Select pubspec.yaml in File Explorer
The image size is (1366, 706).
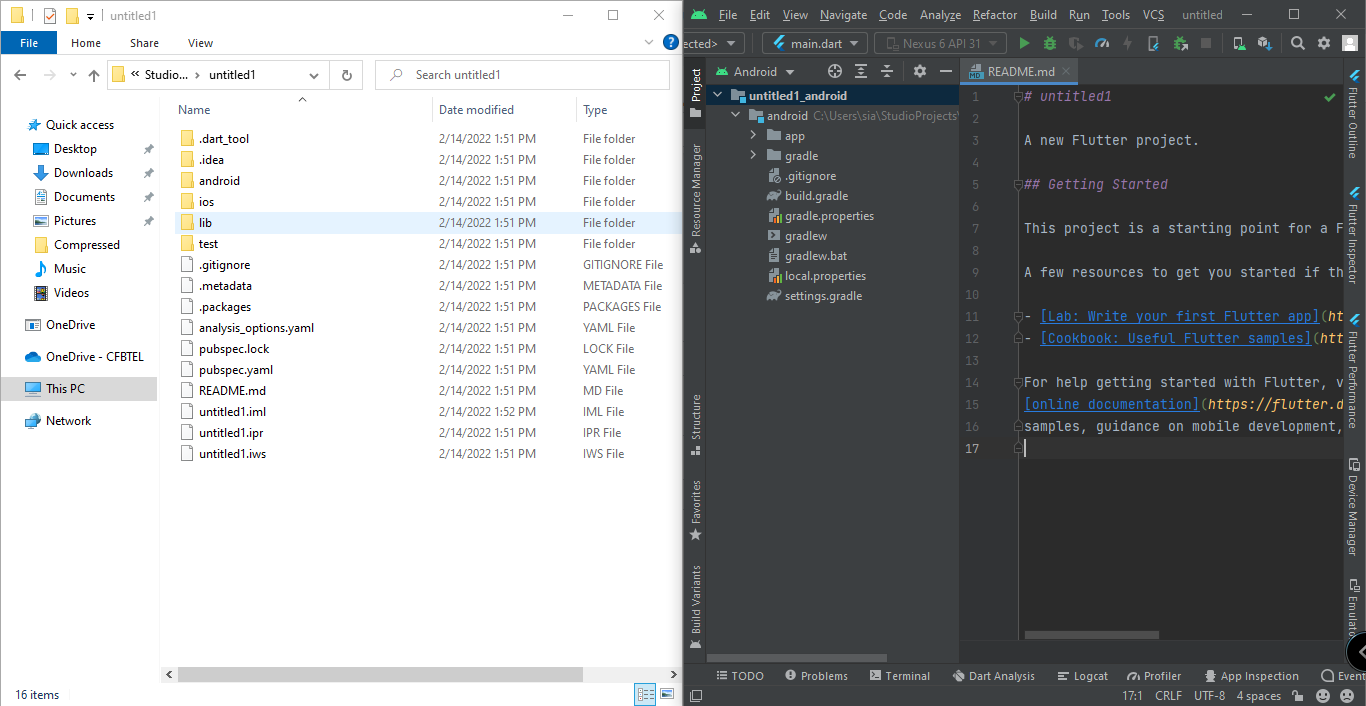click(x=235, y=370)
